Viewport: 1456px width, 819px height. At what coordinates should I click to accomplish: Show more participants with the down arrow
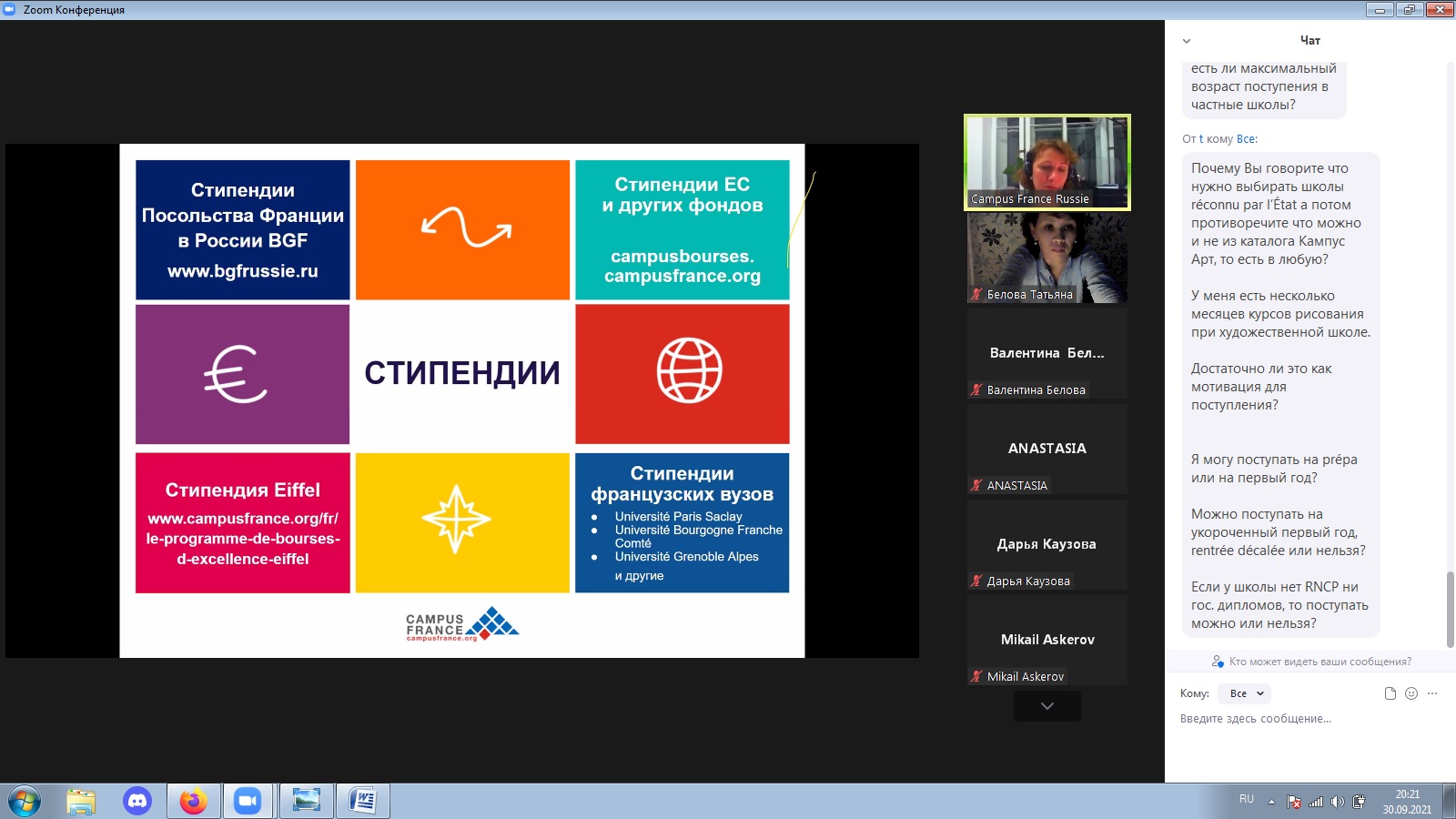coord(1047,706)
